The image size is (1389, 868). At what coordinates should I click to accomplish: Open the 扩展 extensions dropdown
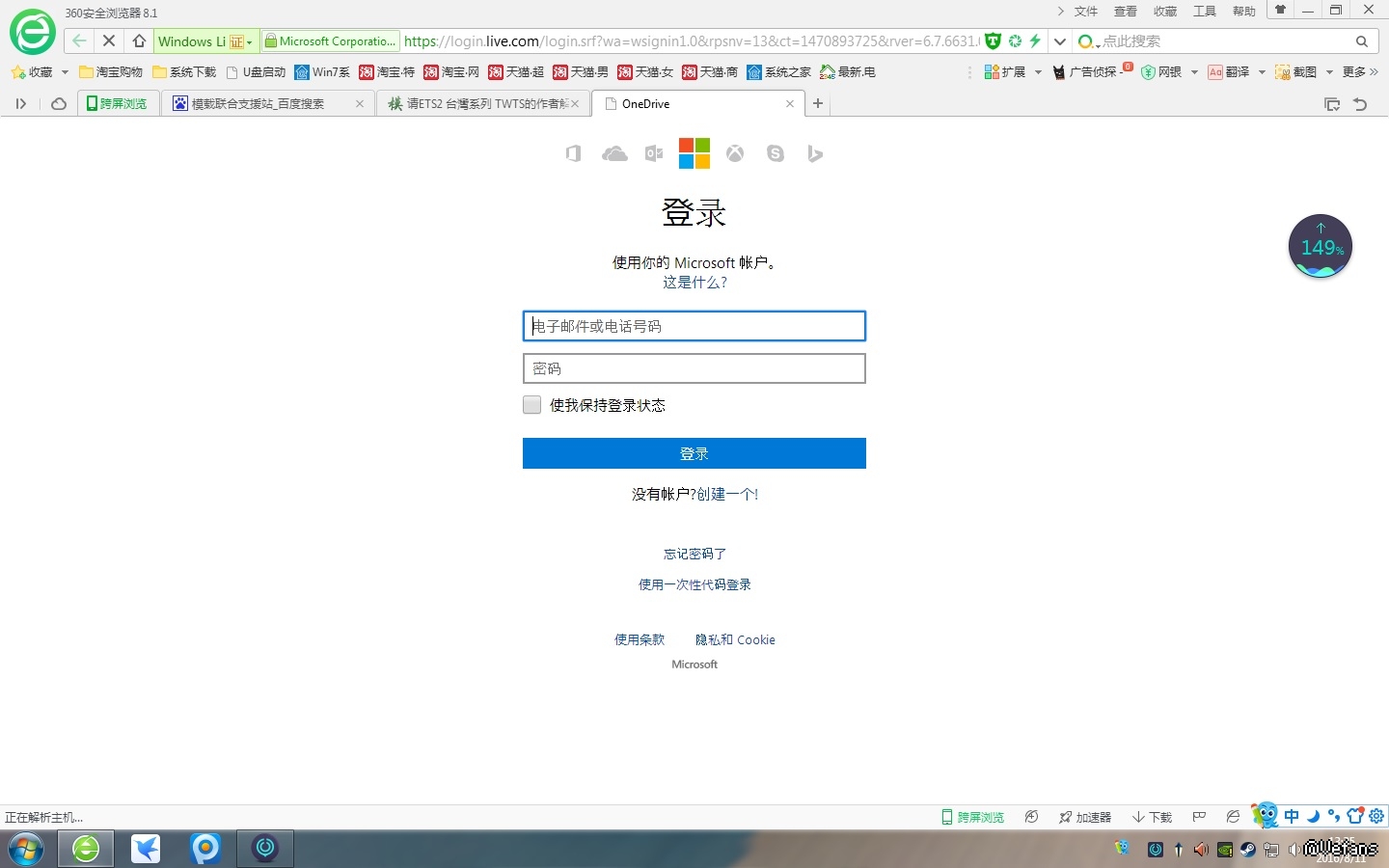[x=1038, y=72]
